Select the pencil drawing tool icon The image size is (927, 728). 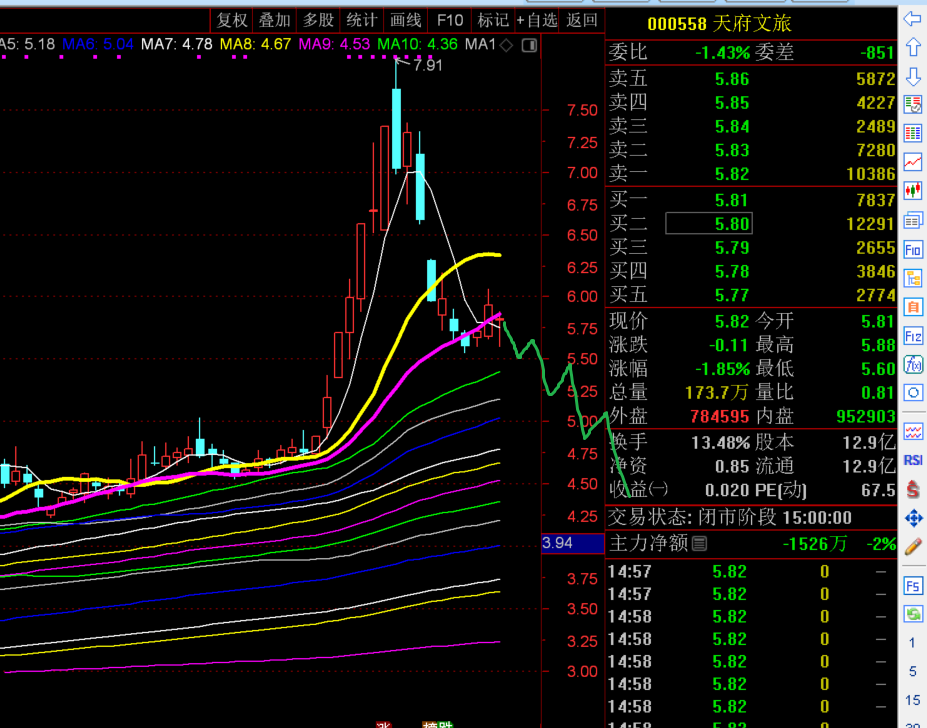coord(913,546)
